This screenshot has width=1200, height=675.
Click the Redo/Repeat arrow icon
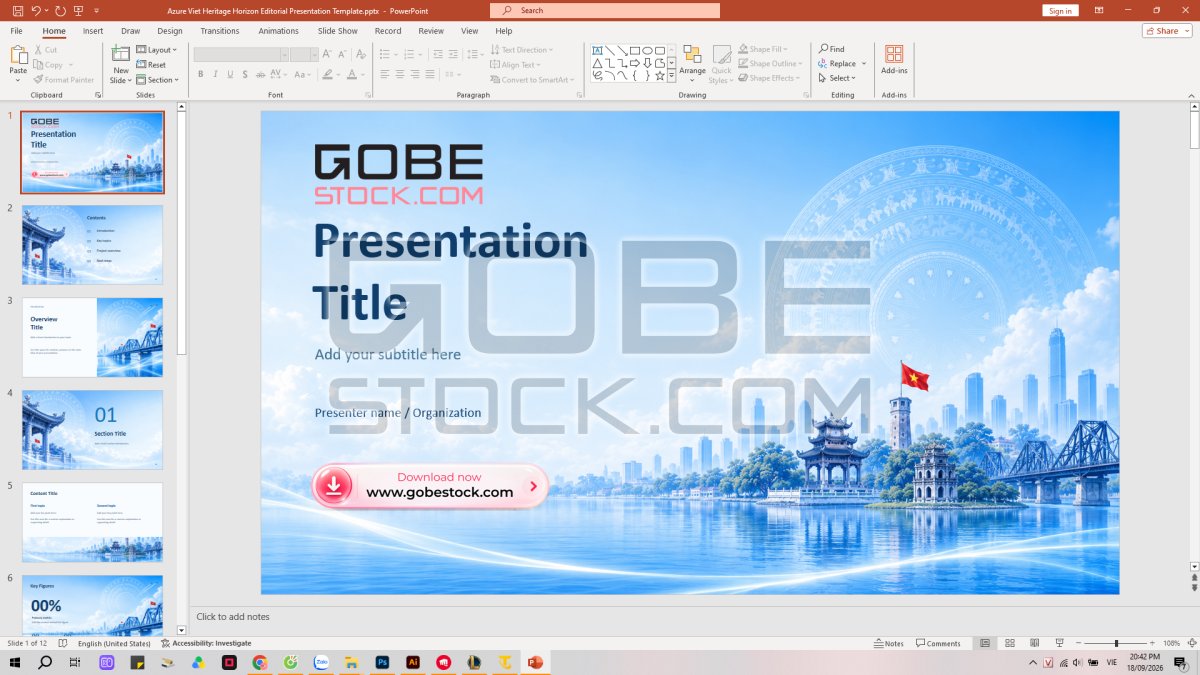(x=61, y=10)
